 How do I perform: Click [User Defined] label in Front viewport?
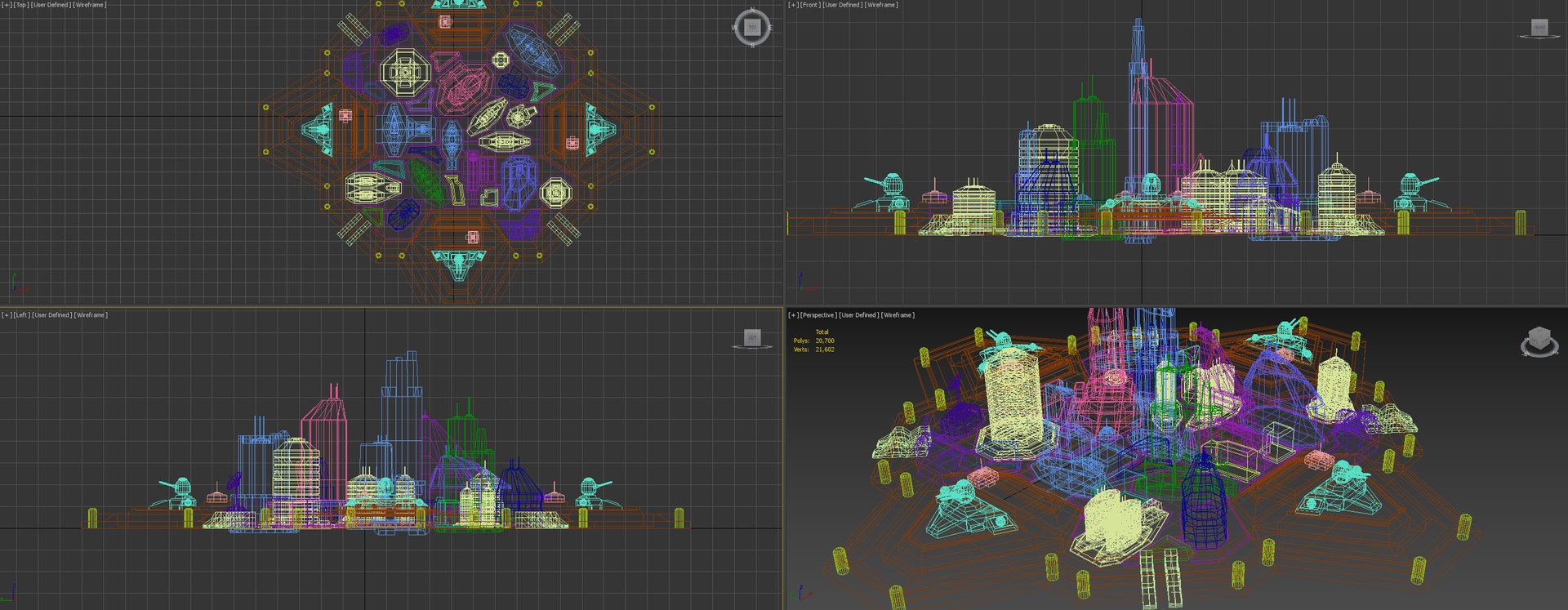[x=842, y=5]
